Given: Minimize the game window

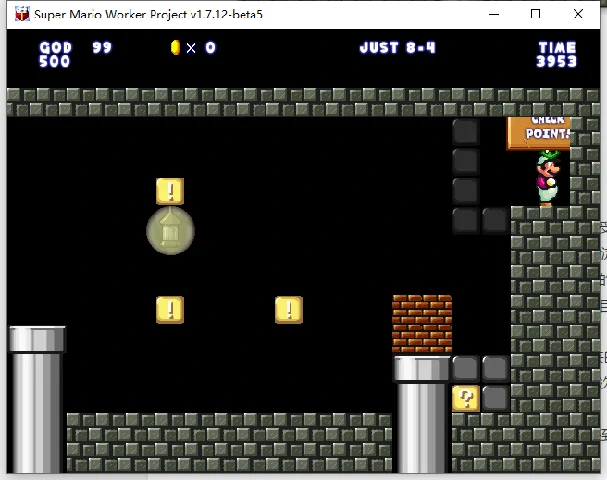Looking at the screenshot, I should (494, 14).
